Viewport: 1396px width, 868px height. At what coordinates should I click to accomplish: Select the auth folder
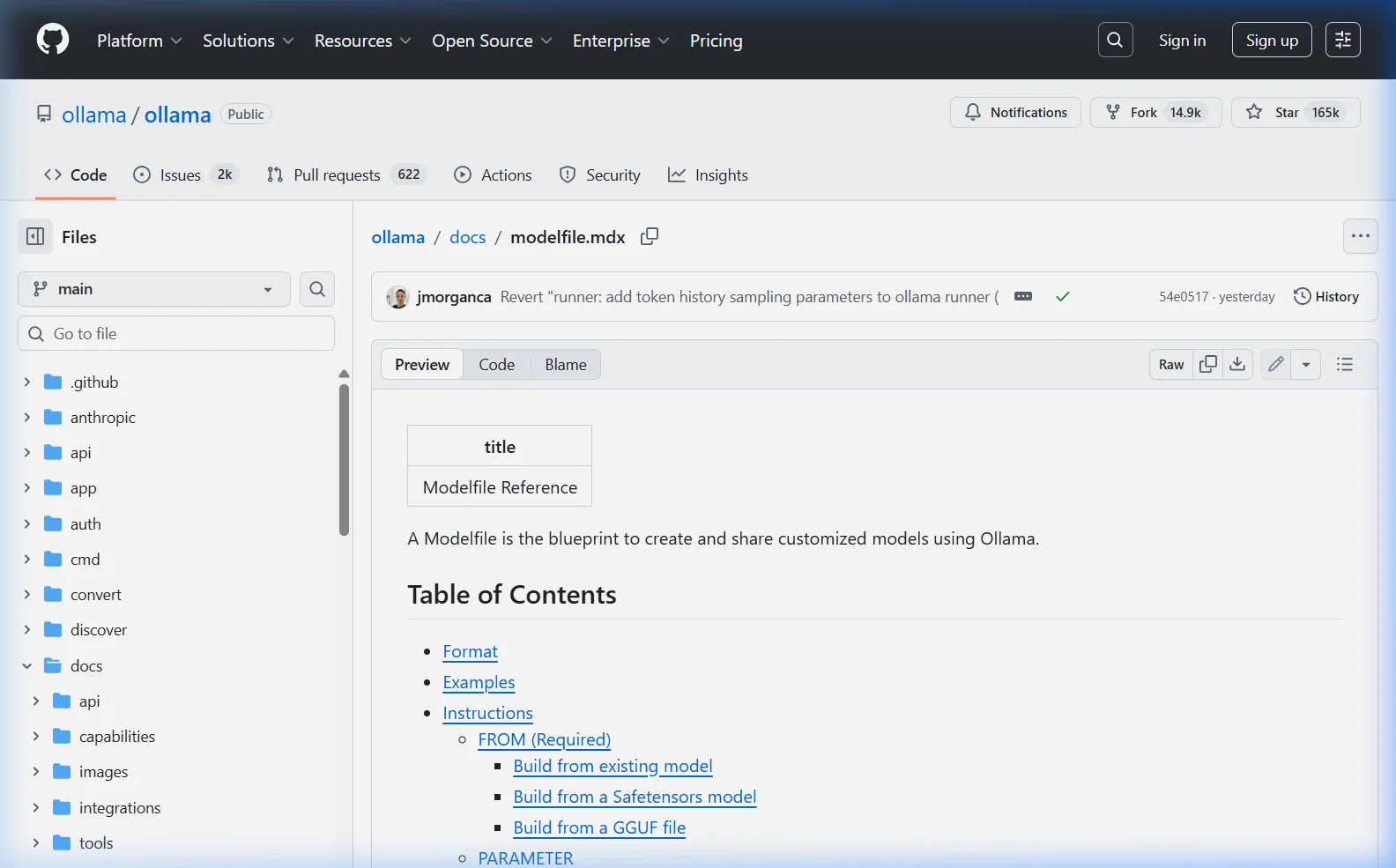click(x=85, y=523)
